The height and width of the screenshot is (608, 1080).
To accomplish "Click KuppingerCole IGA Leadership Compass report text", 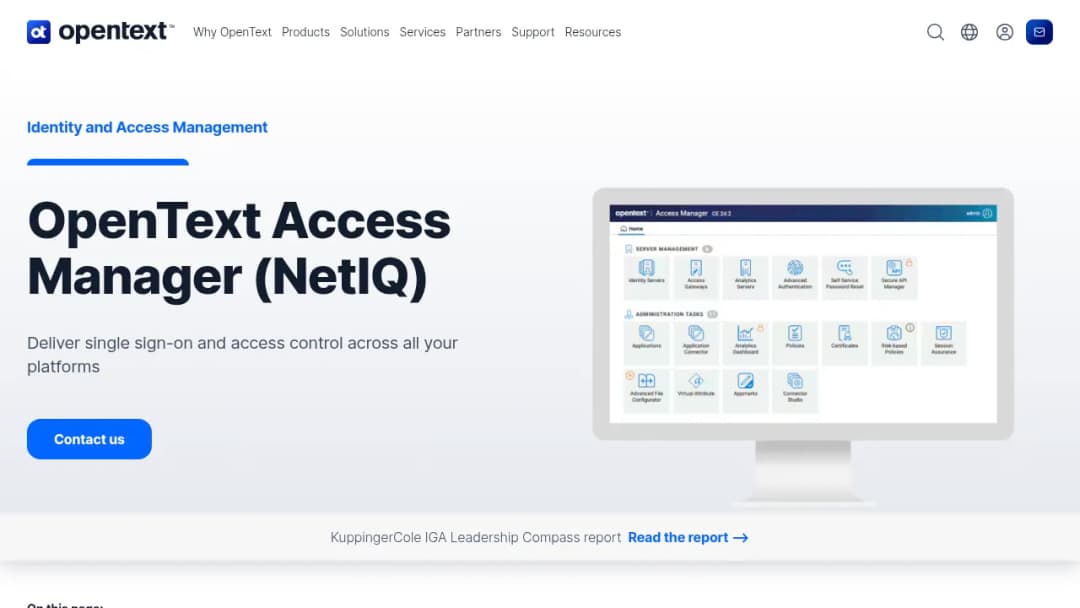I will tap(475, 537).
